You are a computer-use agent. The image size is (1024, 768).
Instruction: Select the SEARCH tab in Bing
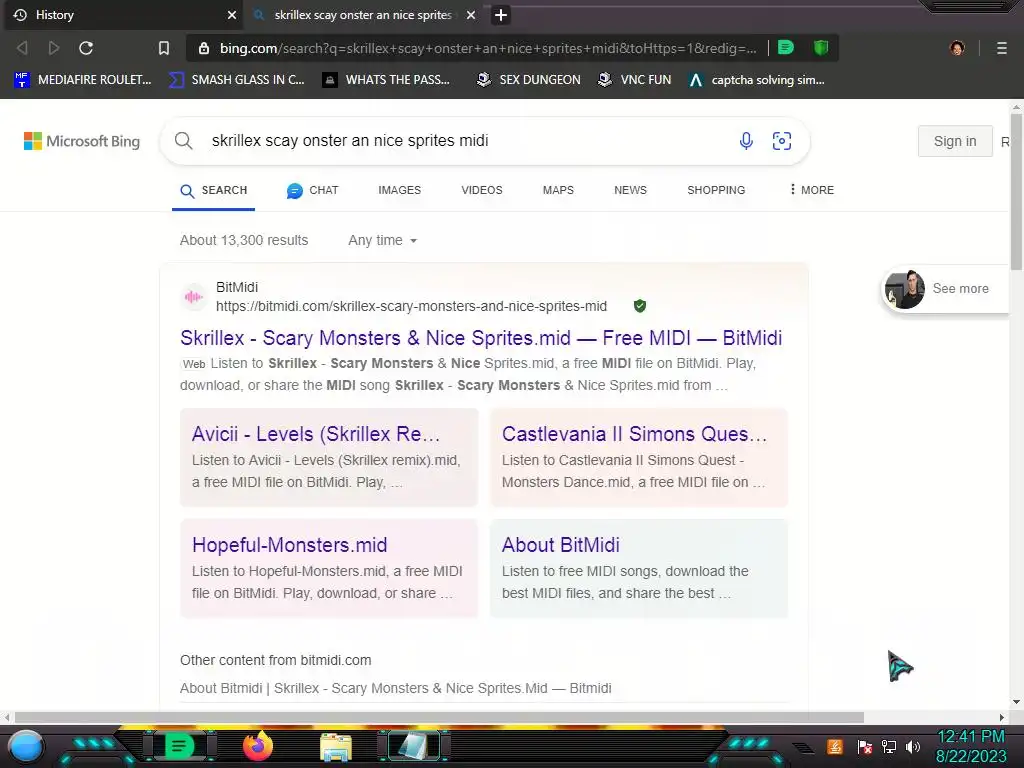coord(214,190)
